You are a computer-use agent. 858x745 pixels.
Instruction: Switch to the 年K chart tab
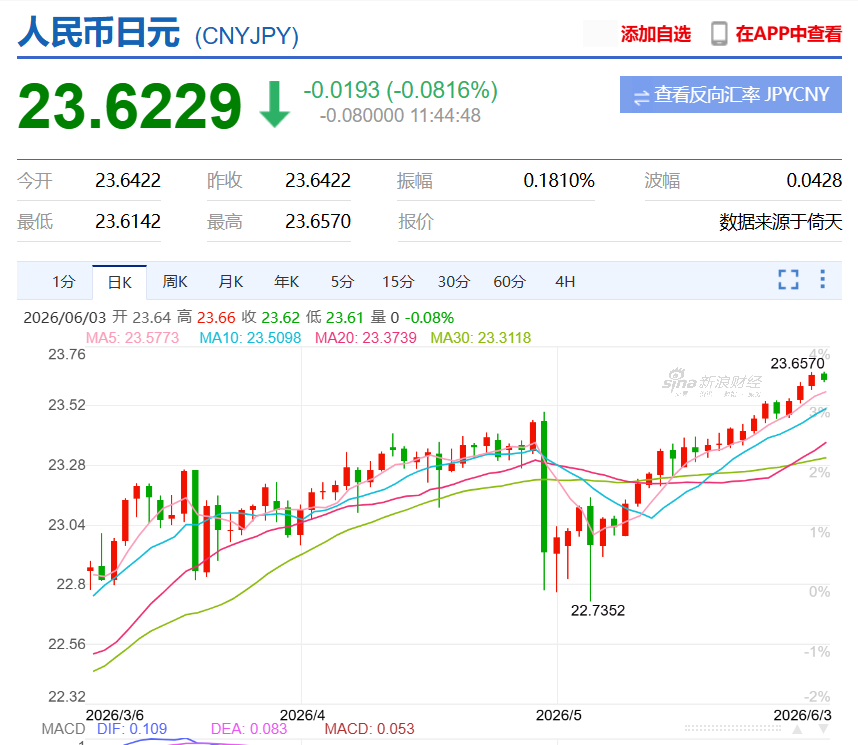pyautogui.click(x=286, y=282)
